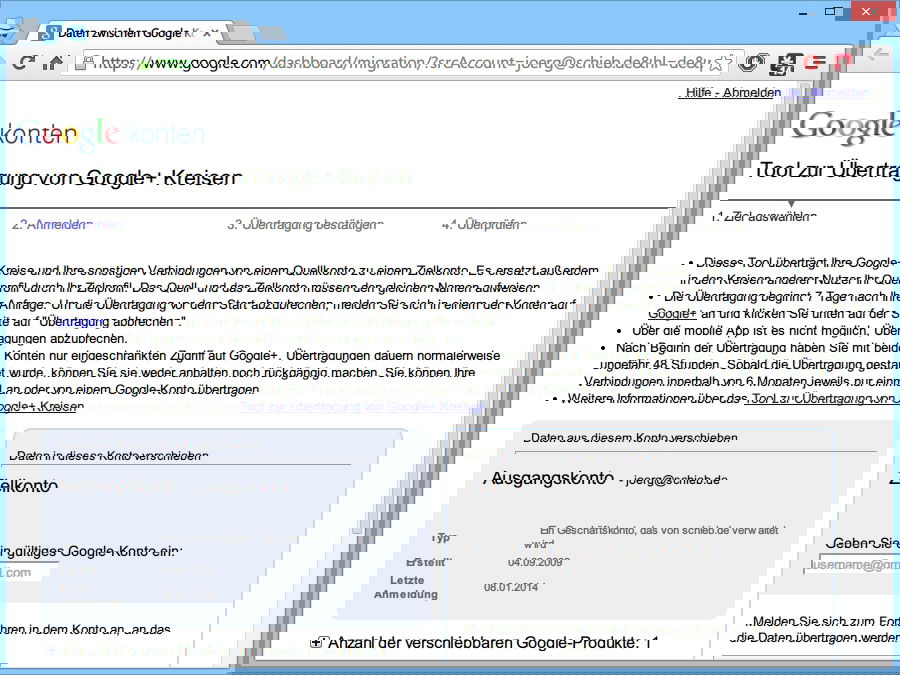Go to the browser home page icon
The height and width of the screenshot is (675, 900).
[55, 62]
